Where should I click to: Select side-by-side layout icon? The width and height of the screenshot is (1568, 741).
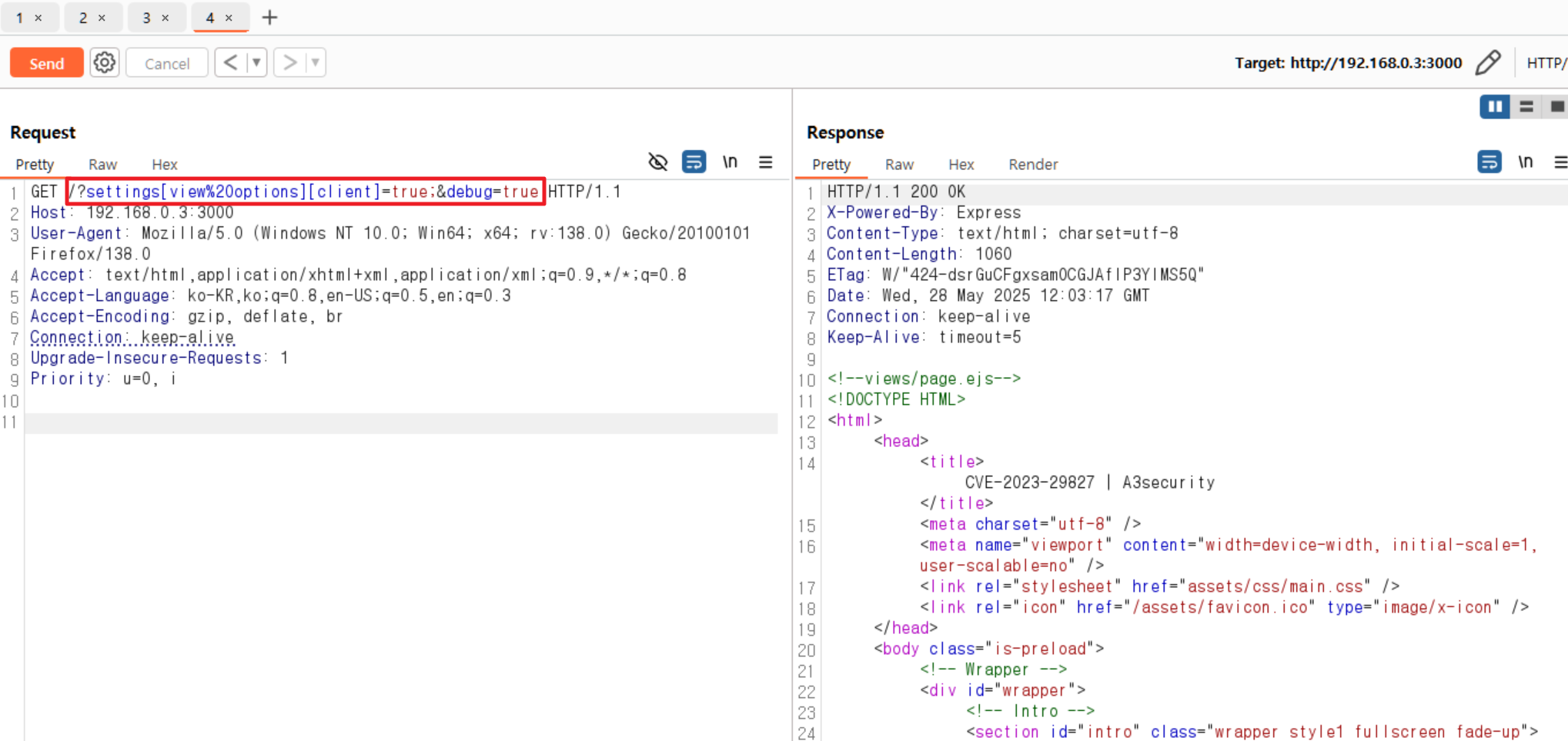1495,107
